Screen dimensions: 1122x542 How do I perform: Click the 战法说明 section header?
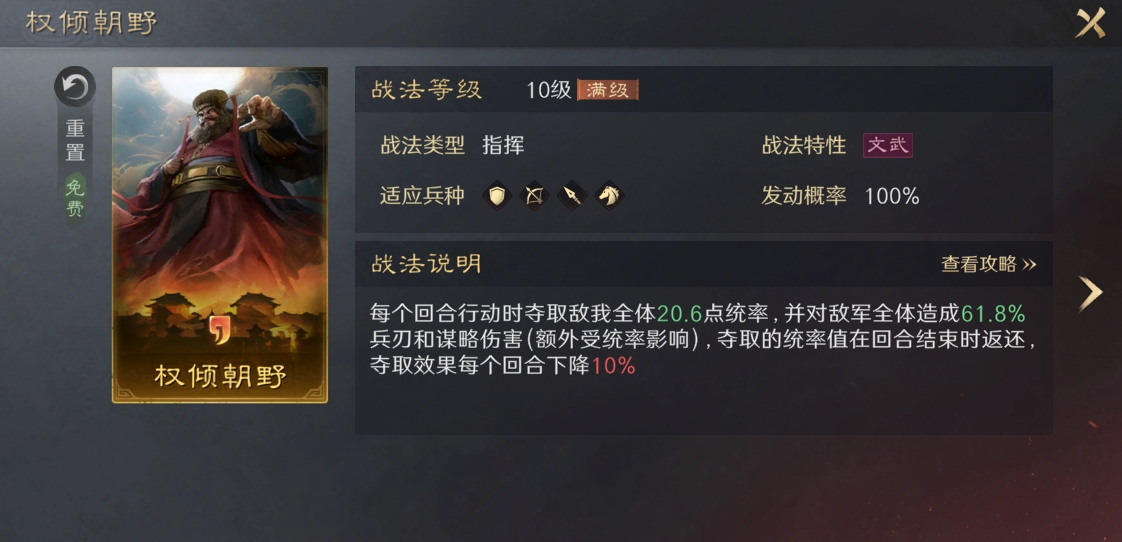click(426, 264)
